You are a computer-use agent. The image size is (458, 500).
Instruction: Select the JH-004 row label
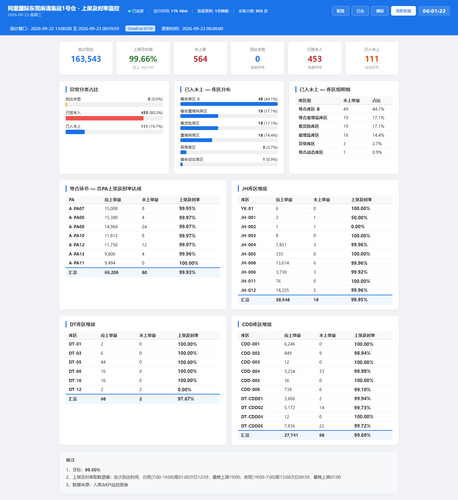248,245
